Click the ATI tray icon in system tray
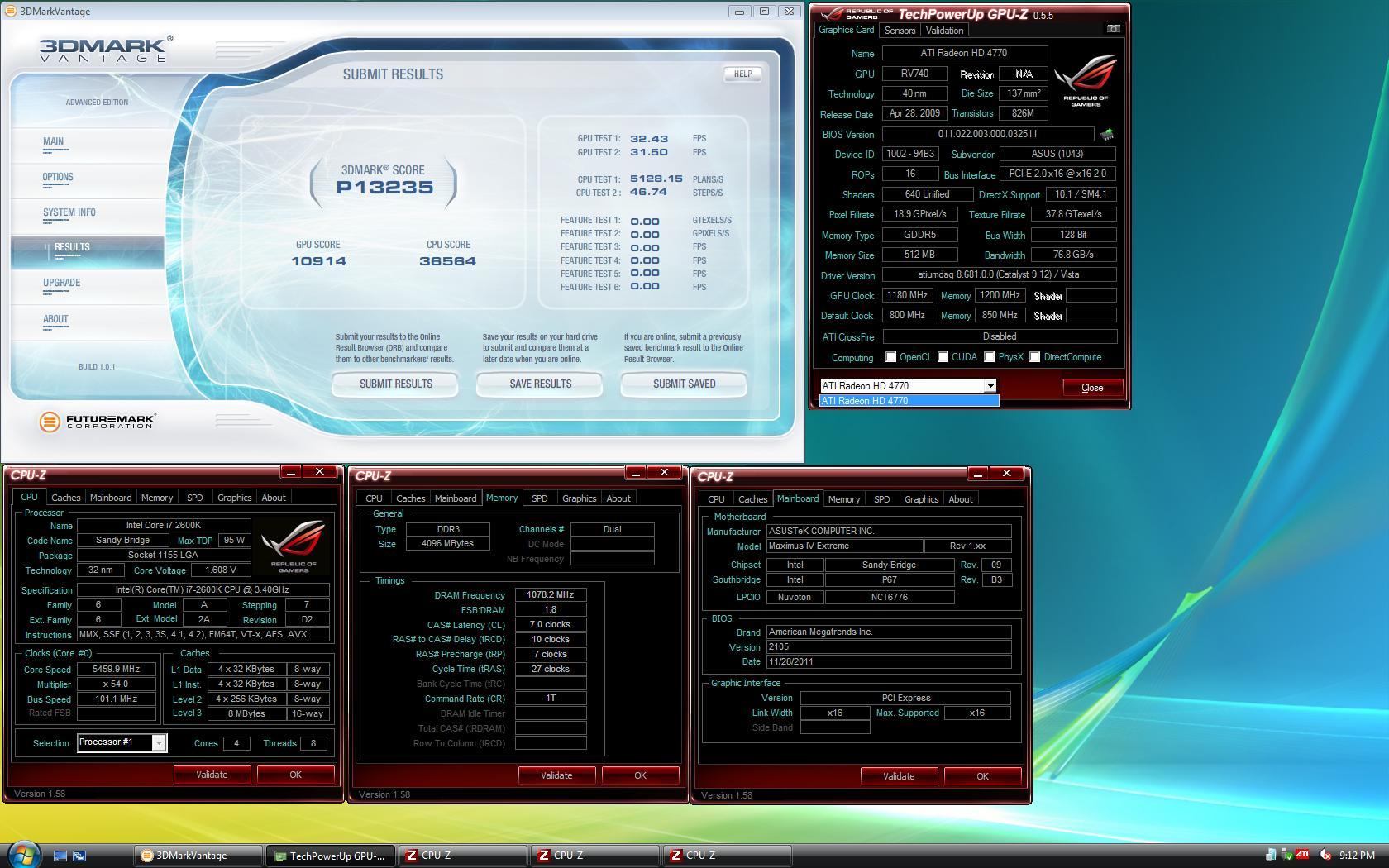Screen dimensions: 1389x868 point(1301,855)
